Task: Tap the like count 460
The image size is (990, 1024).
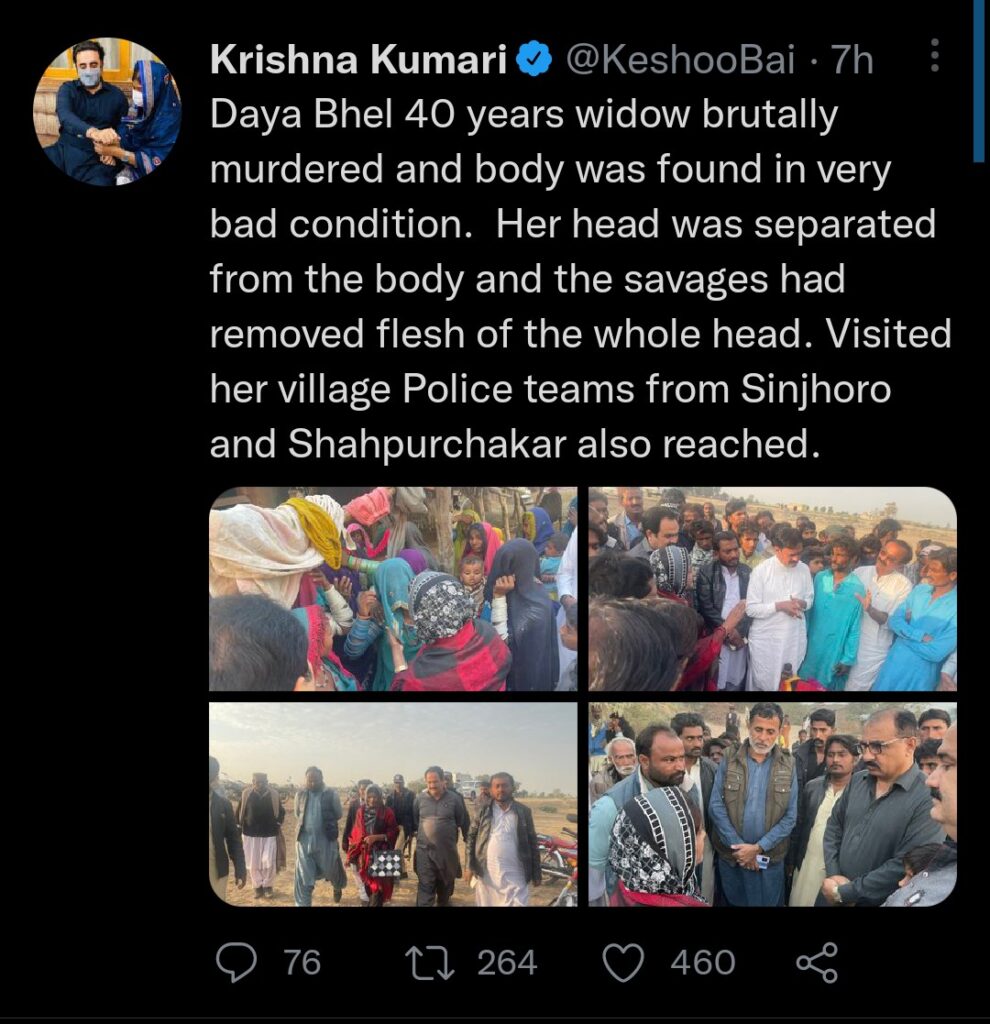Action: (703, 963)
